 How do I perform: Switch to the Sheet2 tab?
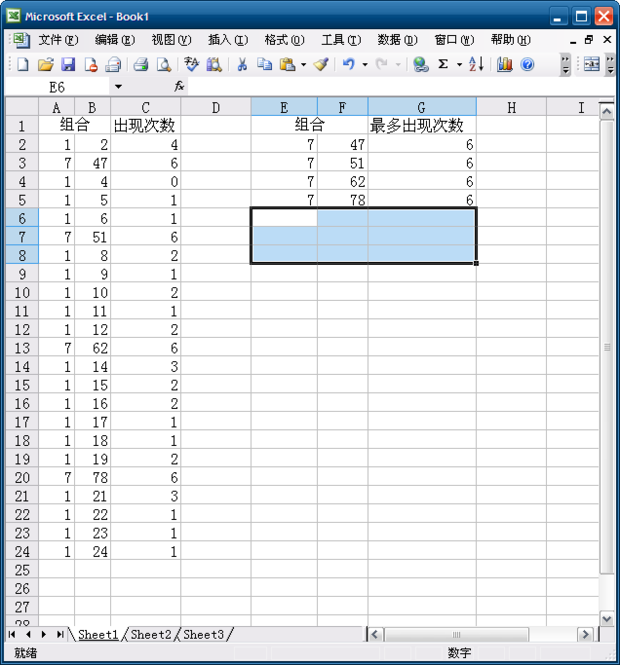(151, 634)
